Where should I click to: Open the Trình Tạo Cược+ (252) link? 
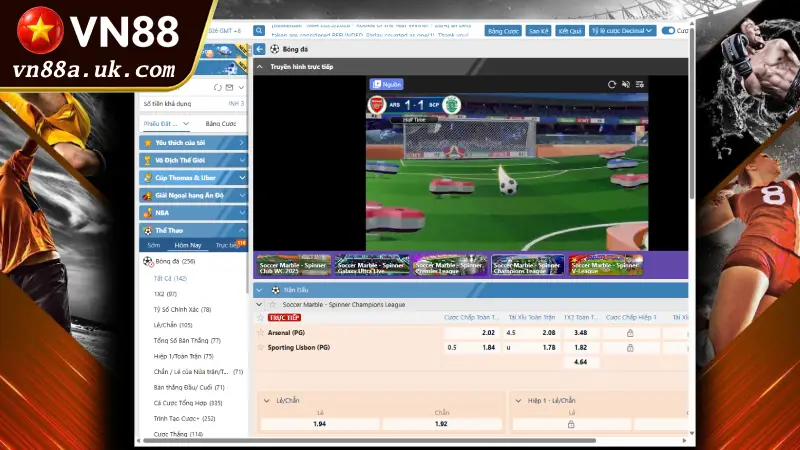pyautogui.click(x=184, y=418)
